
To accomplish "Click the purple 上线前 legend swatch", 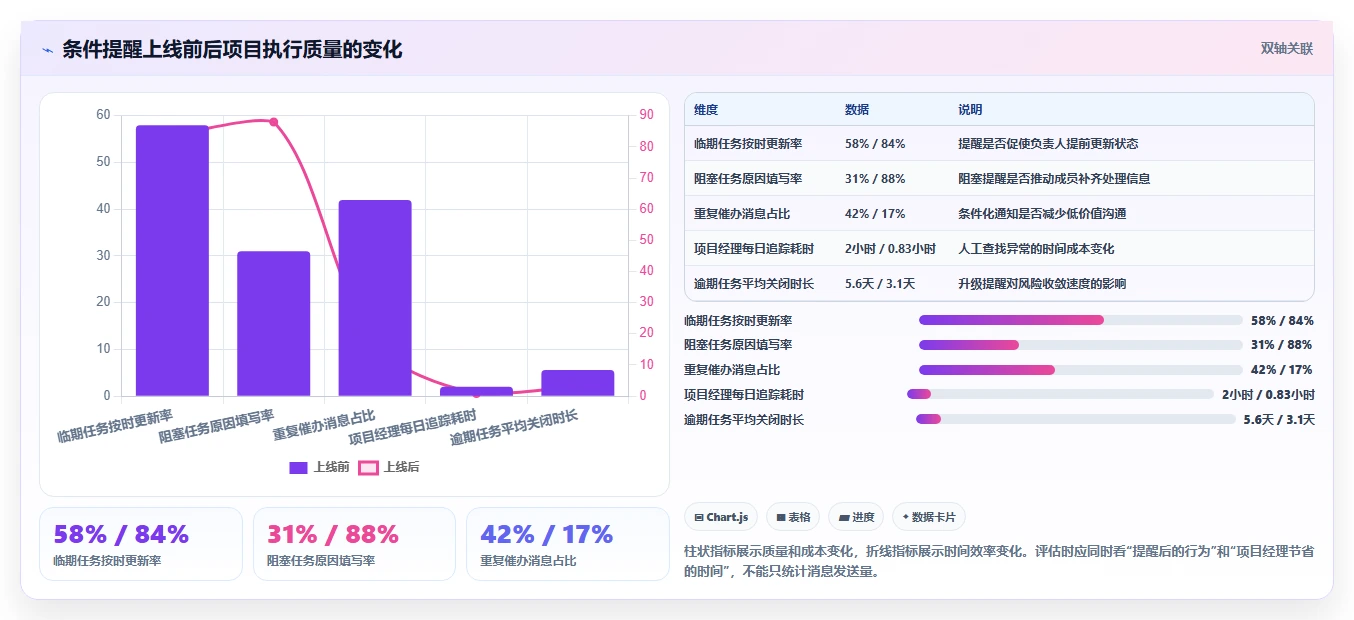I will tap(298, 467).
